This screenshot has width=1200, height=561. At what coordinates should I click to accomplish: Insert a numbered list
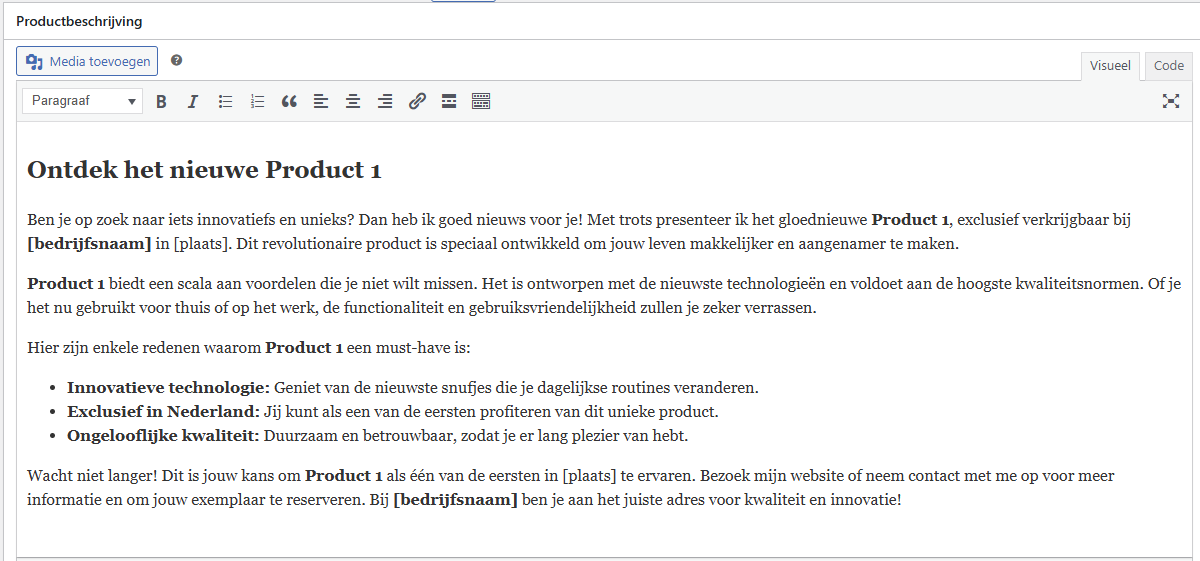(257, 101)
